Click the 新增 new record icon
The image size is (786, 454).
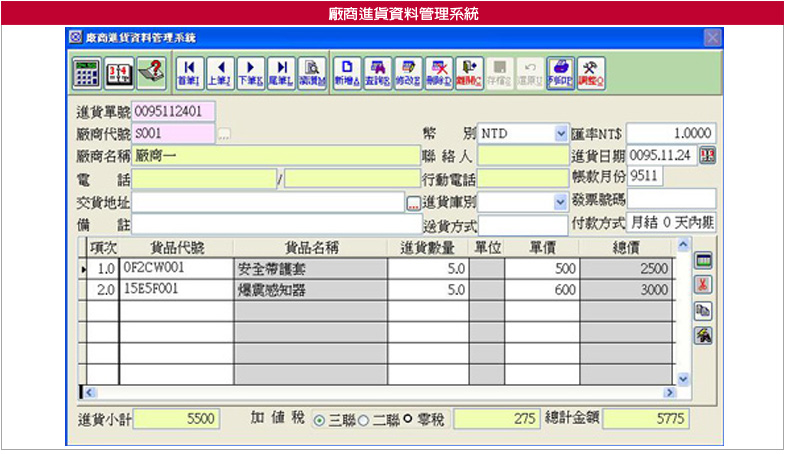[x=347, y=72]
